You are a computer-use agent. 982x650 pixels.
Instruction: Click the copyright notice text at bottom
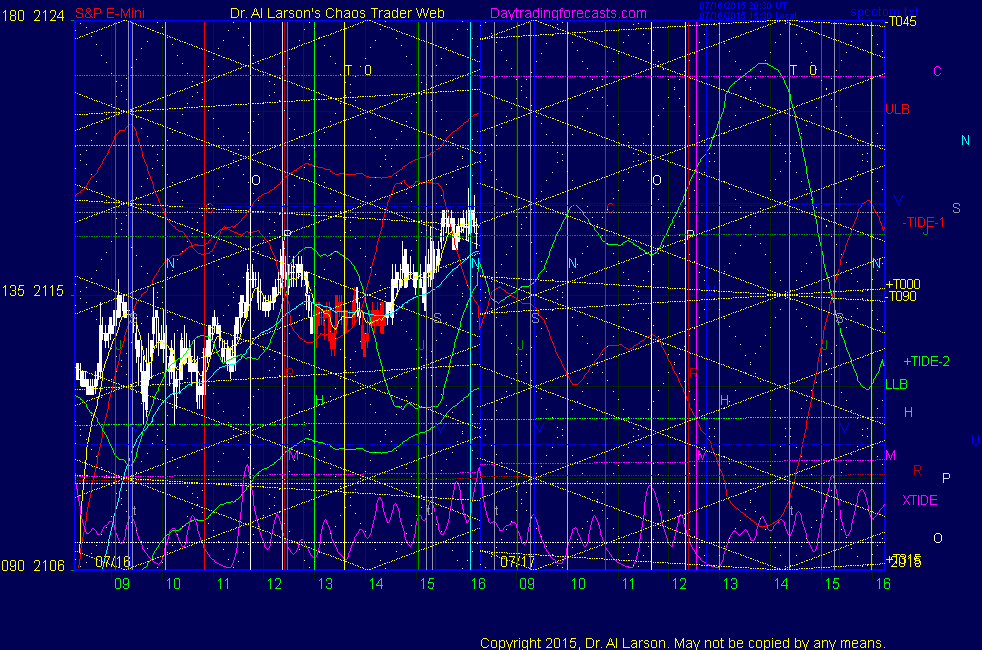tap(682, 643)
